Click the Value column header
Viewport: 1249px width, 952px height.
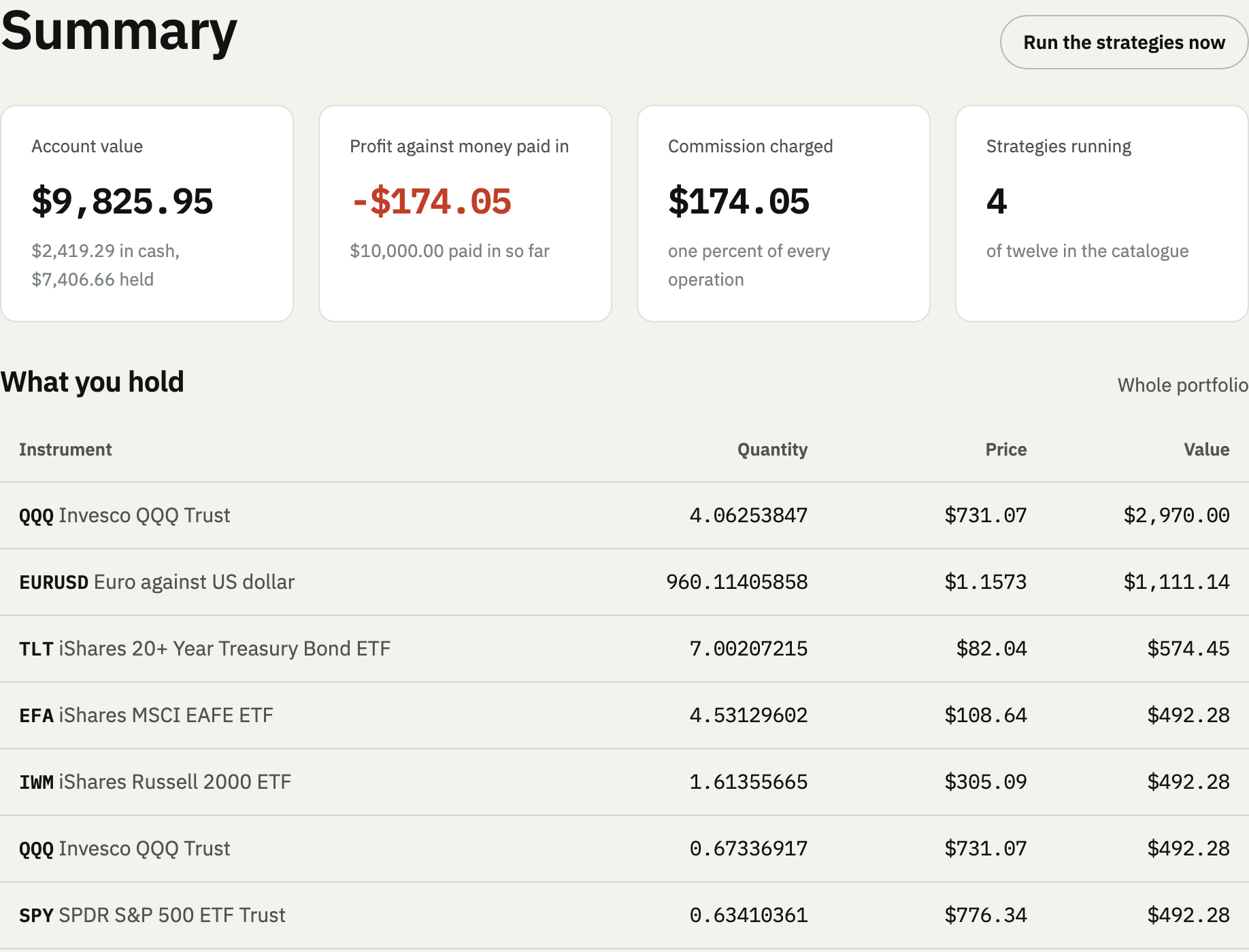(x=1207, y=449)
